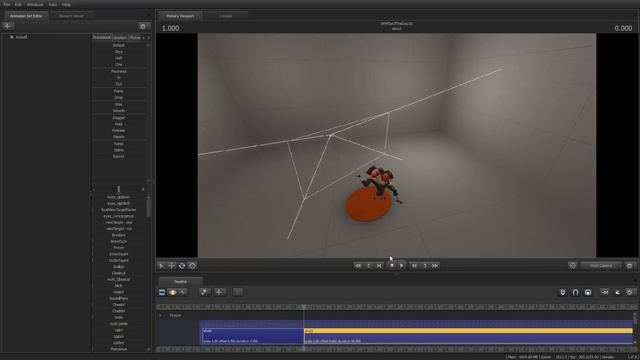Apply the Playhead procedural preset
The width and height of the screenshot is (640, 360).
(x=119, y=71)
